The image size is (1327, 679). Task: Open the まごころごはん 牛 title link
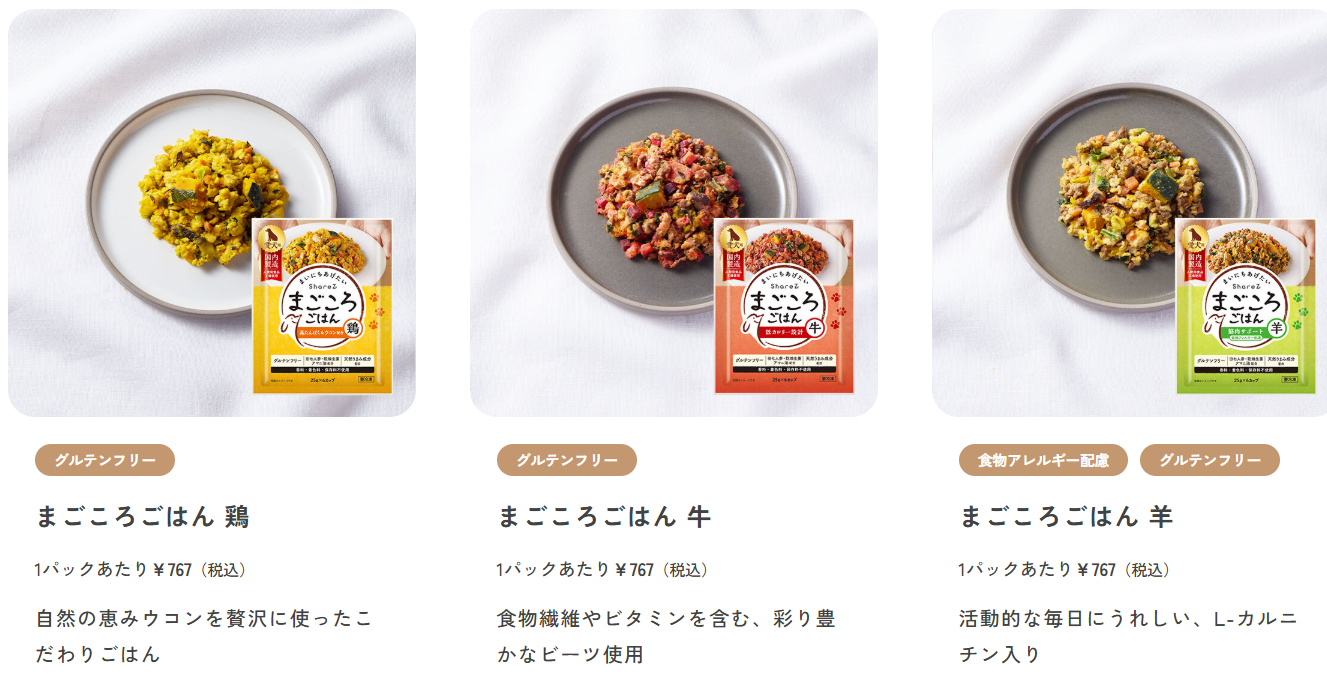tap(604, 516)
